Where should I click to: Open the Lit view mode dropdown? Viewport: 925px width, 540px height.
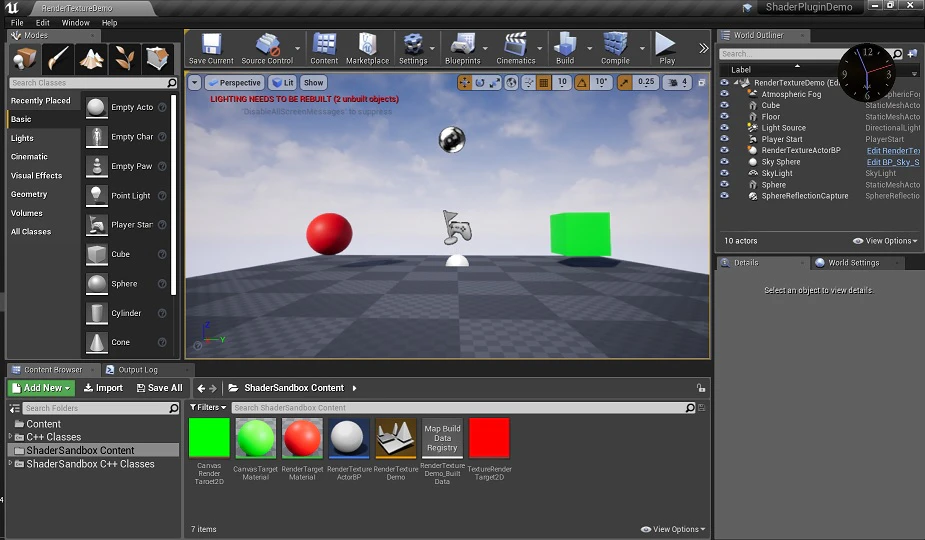point(283,83)
